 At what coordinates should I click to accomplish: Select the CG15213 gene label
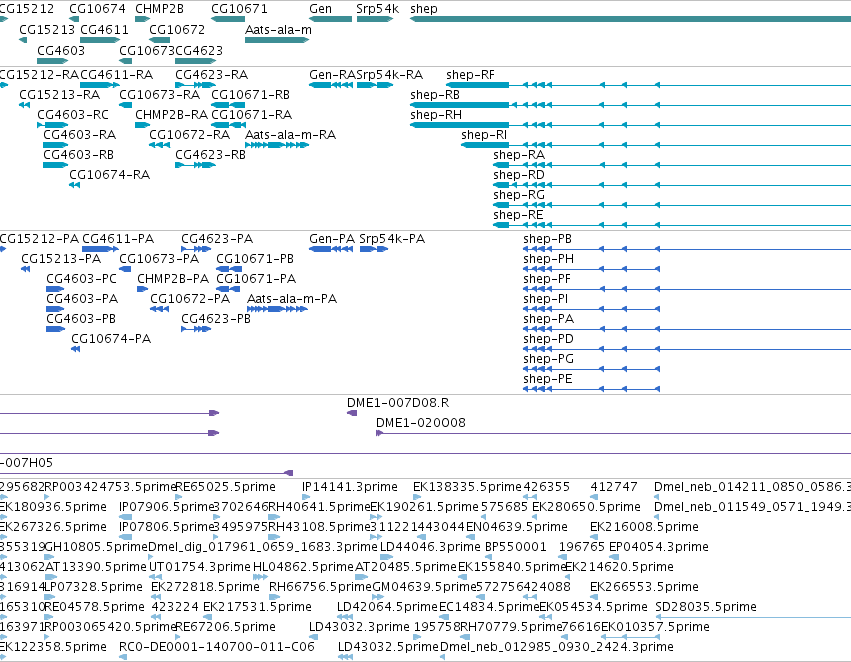tap(47, 29)
